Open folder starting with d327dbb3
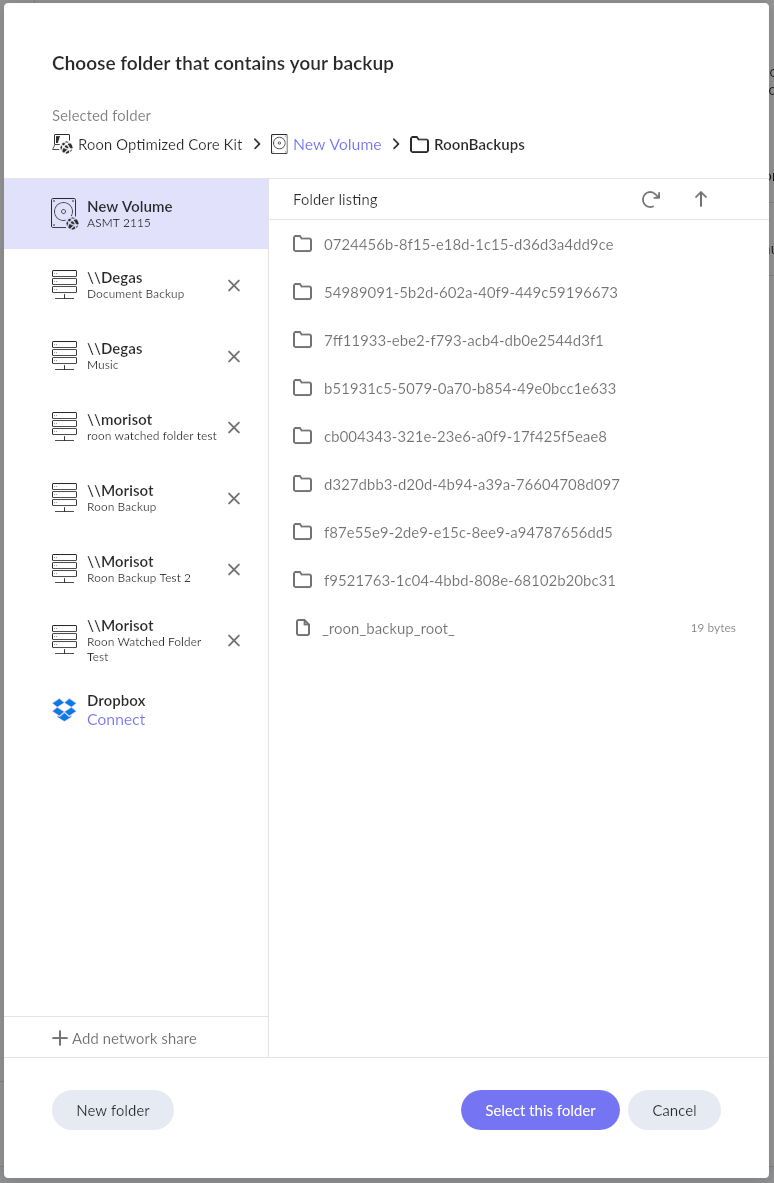Image resolution: width=774 pixels, height=1183 pixels. (x=471, y=484)
